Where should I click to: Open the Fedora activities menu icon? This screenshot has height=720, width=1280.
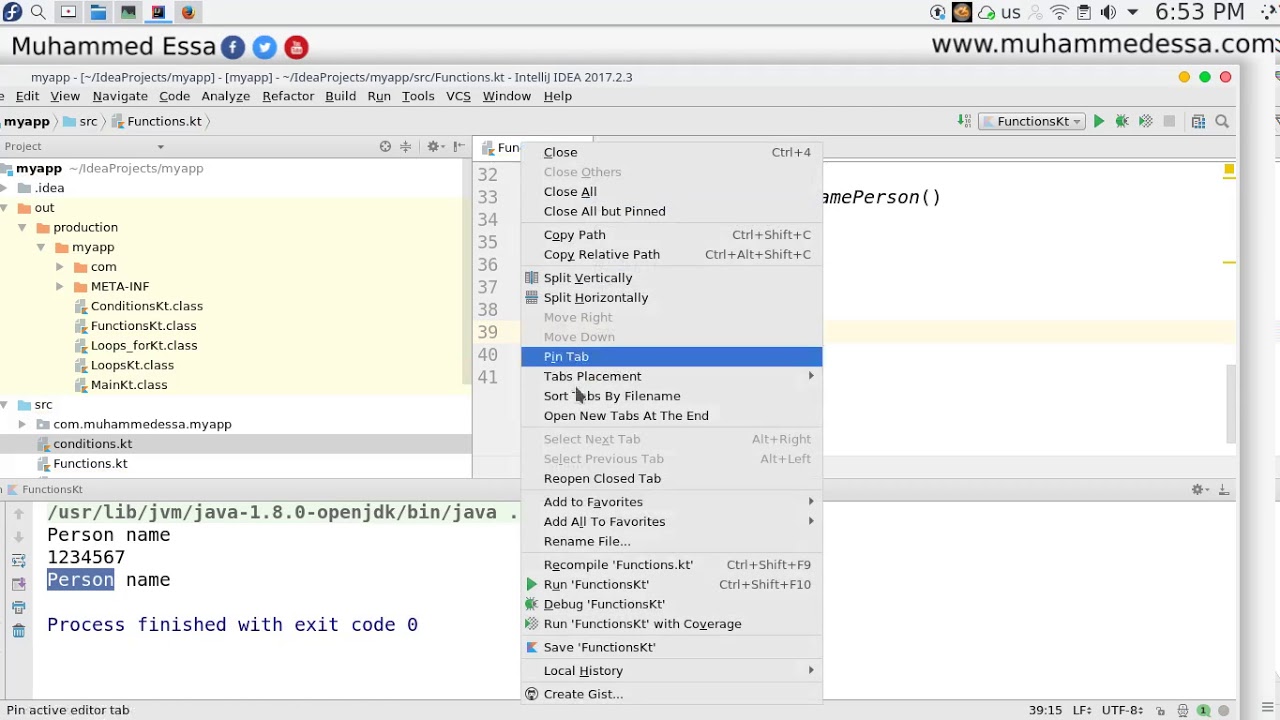click(x=11, y=12)
